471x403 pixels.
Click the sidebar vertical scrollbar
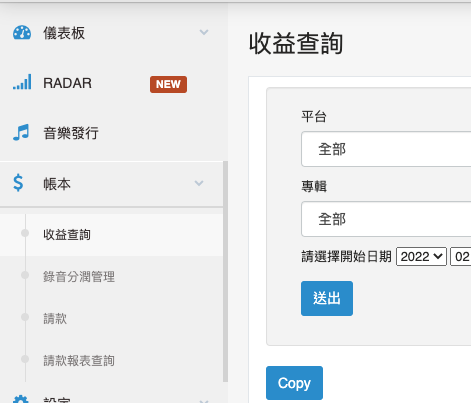(226, 271)
